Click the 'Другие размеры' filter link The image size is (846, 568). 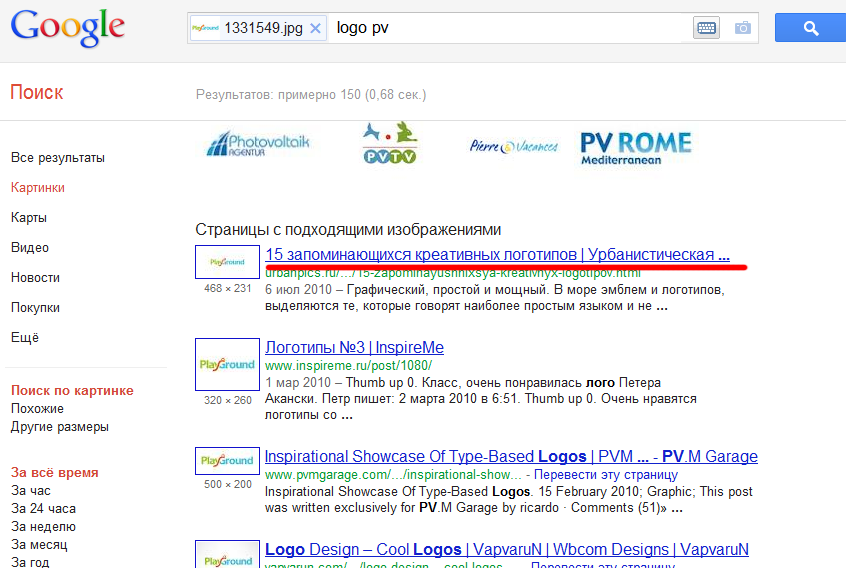[60, 427]
